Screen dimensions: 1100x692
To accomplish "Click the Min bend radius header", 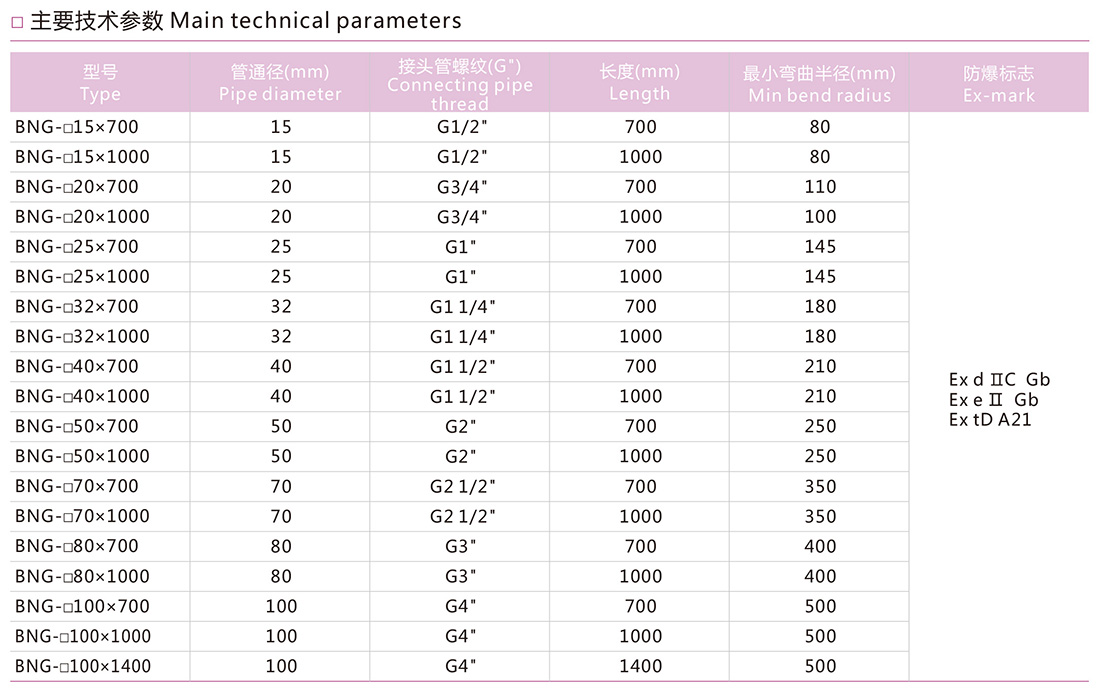I will 819,82.
